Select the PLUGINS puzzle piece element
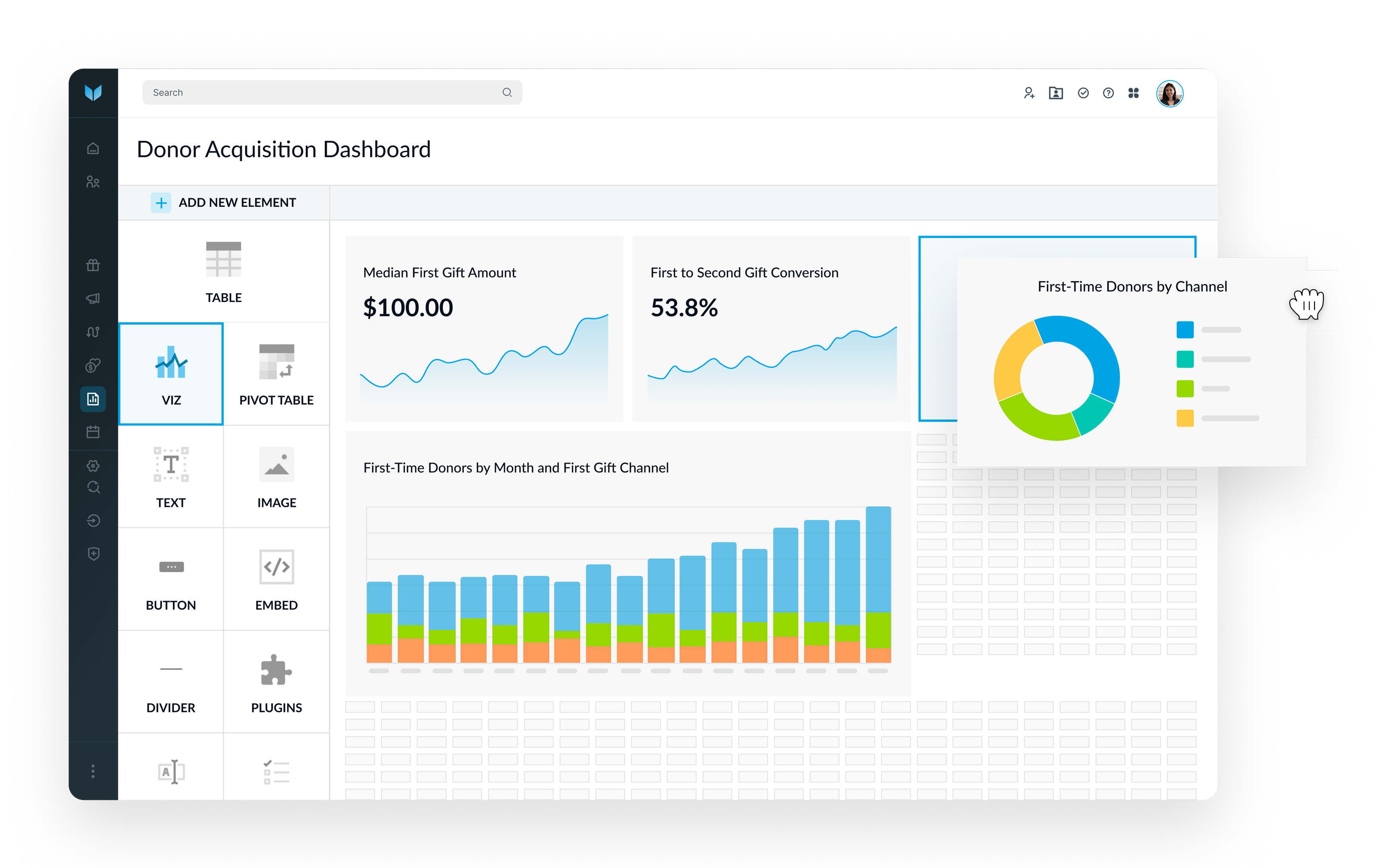Viewport: 1393px width, 868px height. coord(276,681)
